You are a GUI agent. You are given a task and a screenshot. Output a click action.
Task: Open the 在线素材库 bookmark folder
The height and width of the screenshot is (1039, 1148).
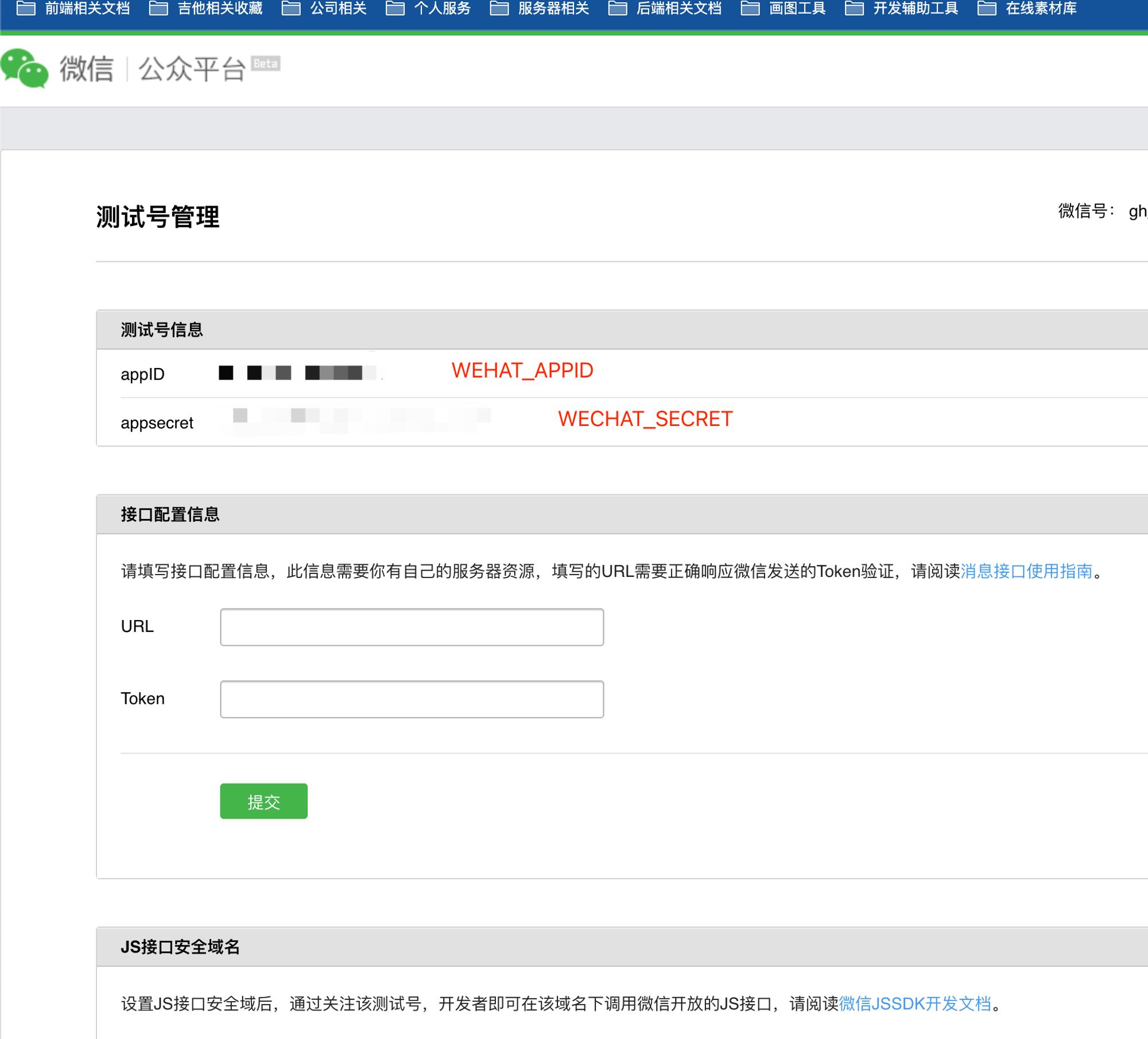(x=1027, y=9)
